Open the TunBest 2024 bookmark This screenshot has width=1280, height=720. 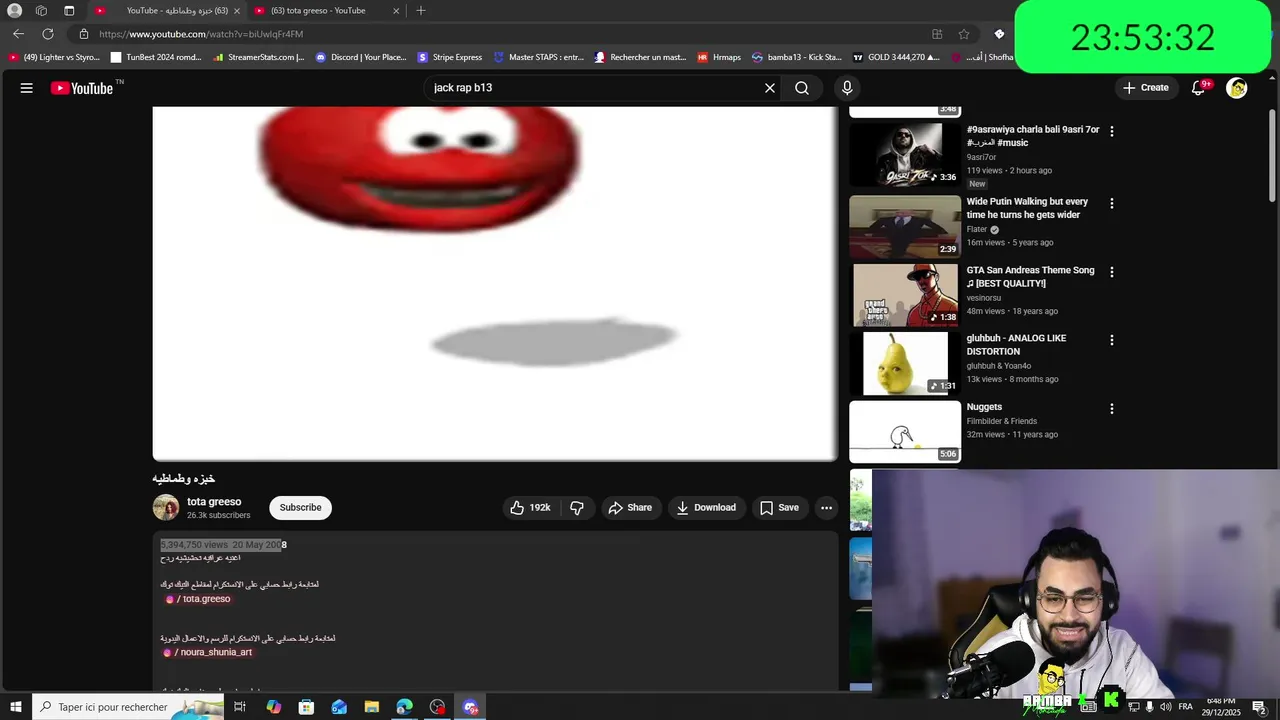click(157, 57)
